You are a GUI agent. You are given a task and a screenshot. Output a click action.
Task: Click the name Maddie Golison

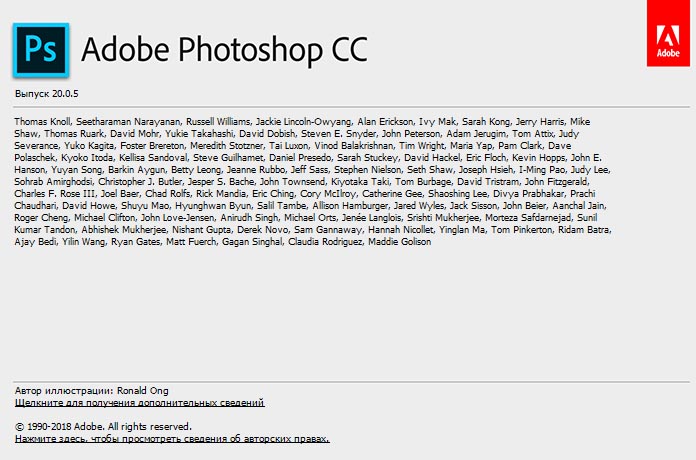[399, 242]
